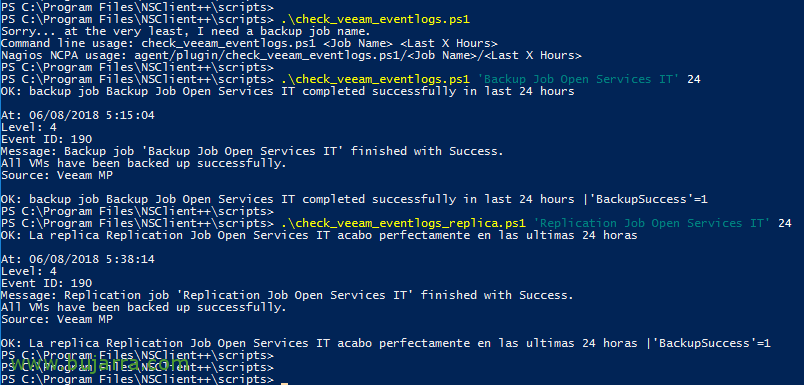Click the Backup job finished with Success message
The height and width of the screenshot is (385, 804).
[x=252, y=151]
